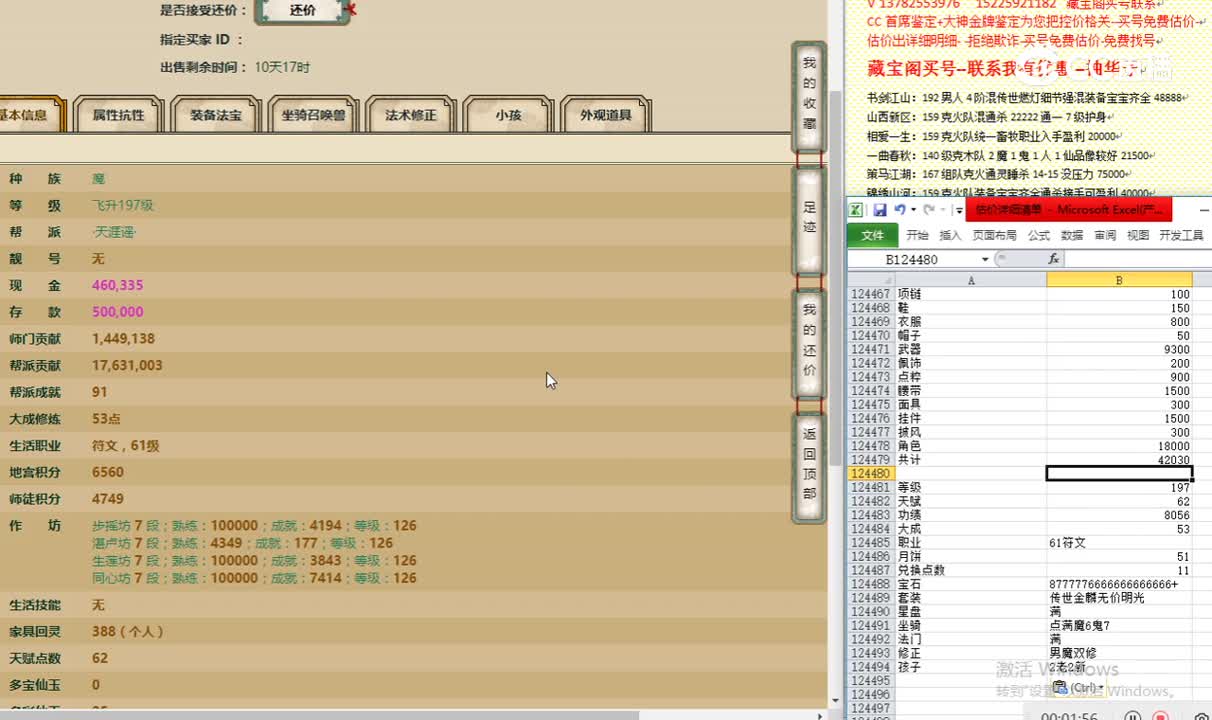The height and width of the screenshot is (720, 1212).
Task: Open 我的收藏 side button
Action: (x=809, y=95)
